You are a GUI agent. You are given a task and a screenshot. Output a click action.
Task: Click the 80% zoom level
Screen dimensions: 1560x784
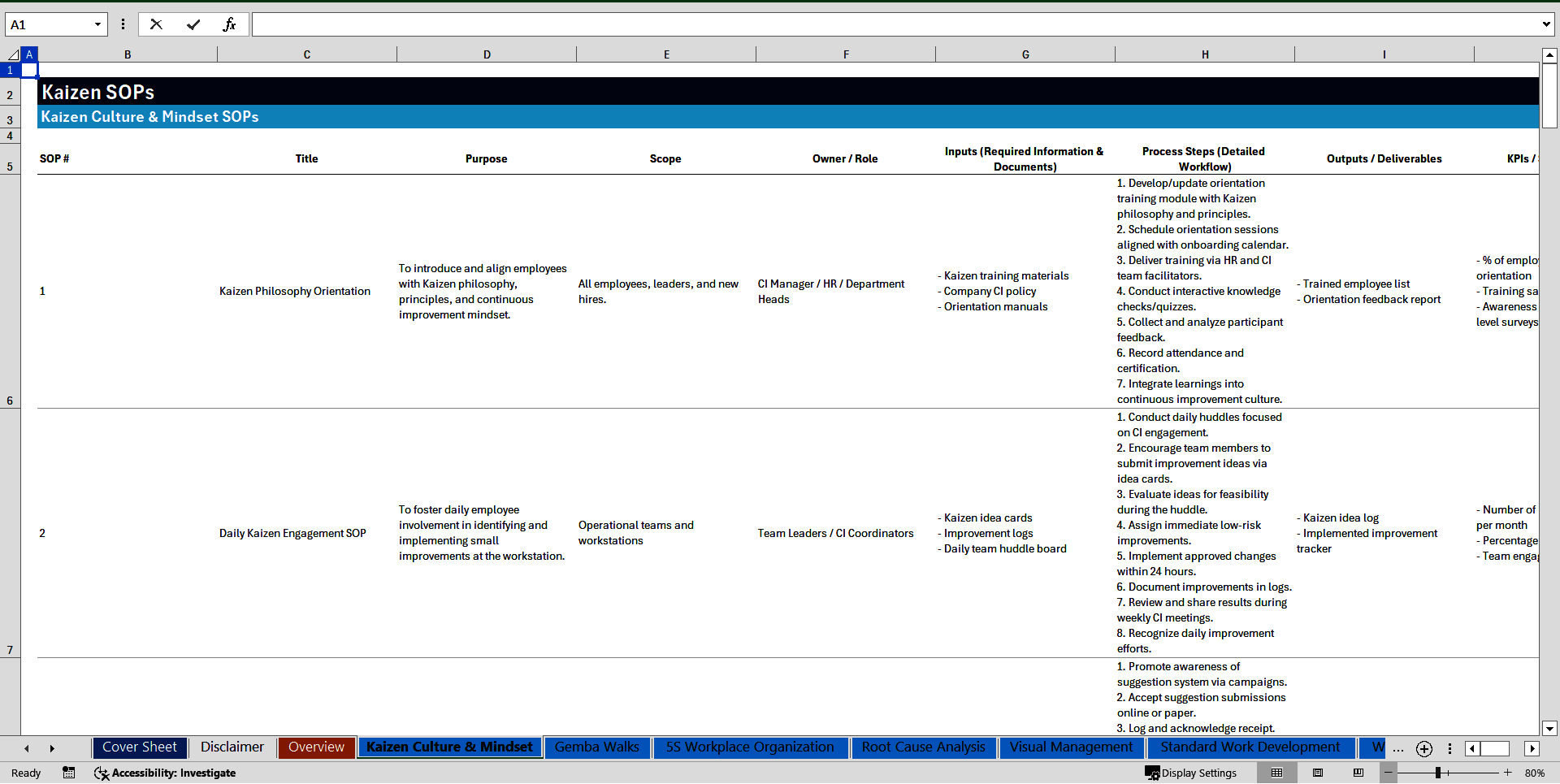coord(1535,773)
